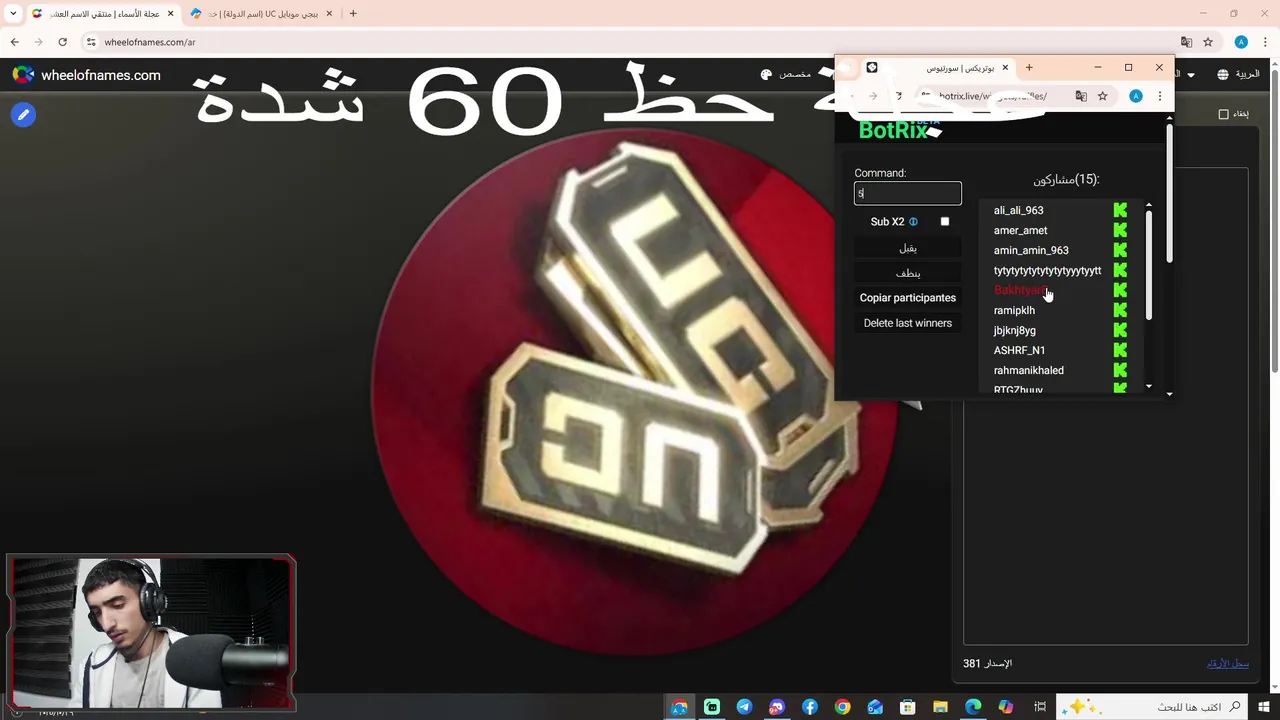
Task: Click Kick icon next to amer_amet
Action: tap(1120, 230)
